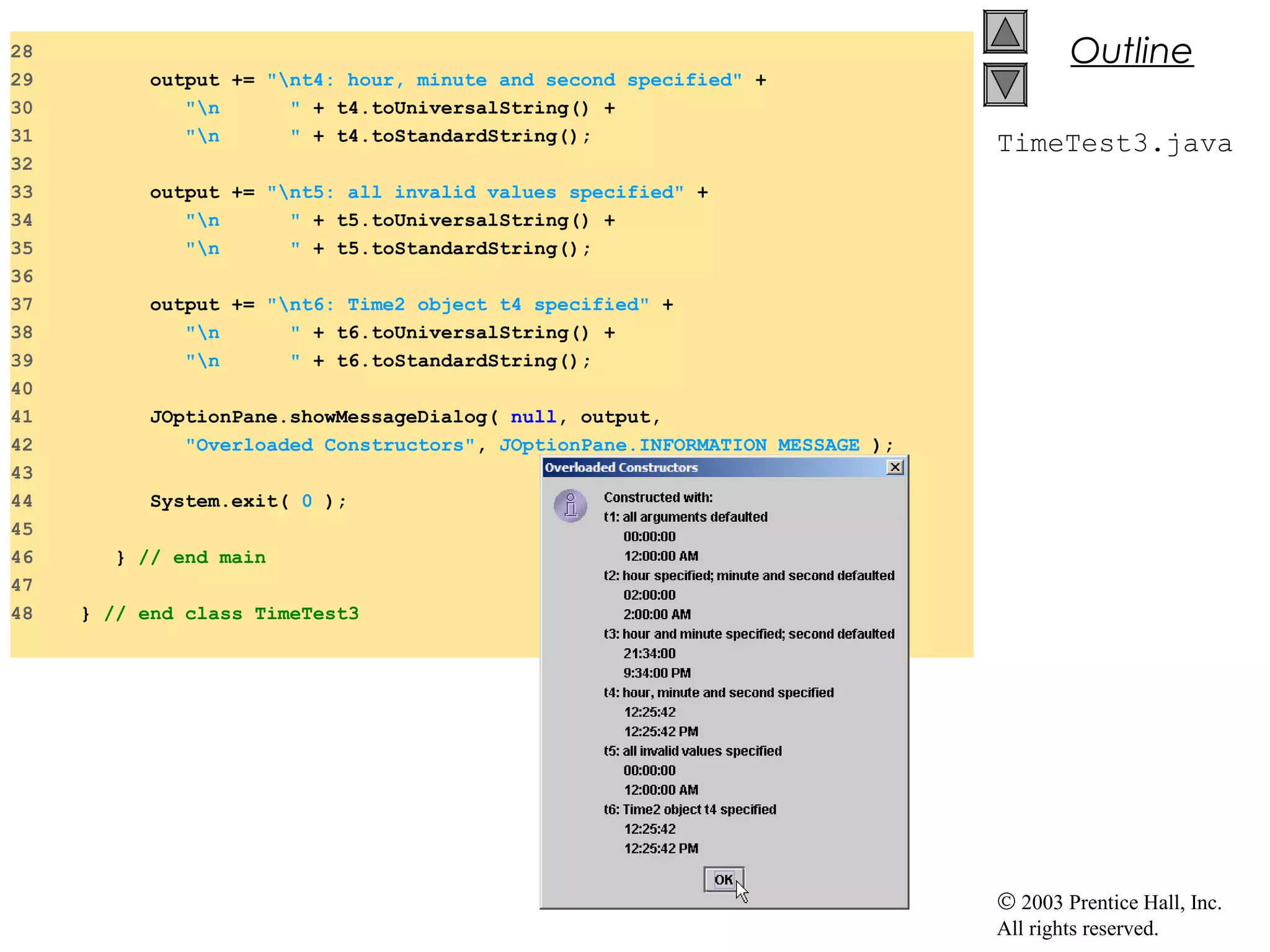Click 't5: all invalid values specified' dialog line
Viewport: 1270px width, 952px height.
(693, 751)
